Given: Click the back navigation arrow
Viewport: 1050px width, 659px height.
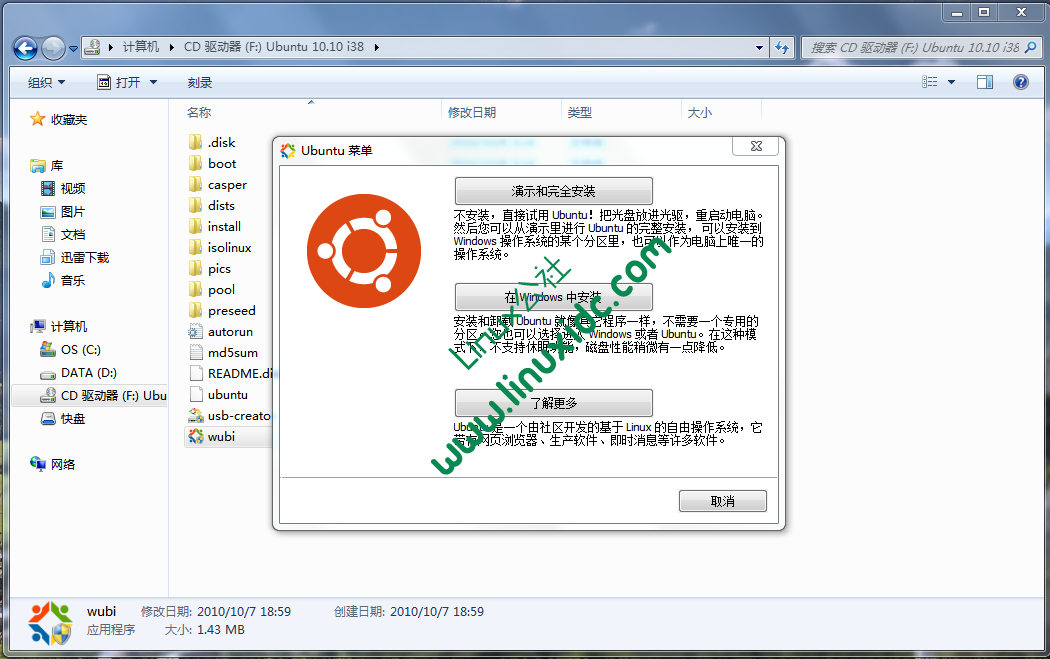Looking at the screenshot, I should tap(25, 47).
